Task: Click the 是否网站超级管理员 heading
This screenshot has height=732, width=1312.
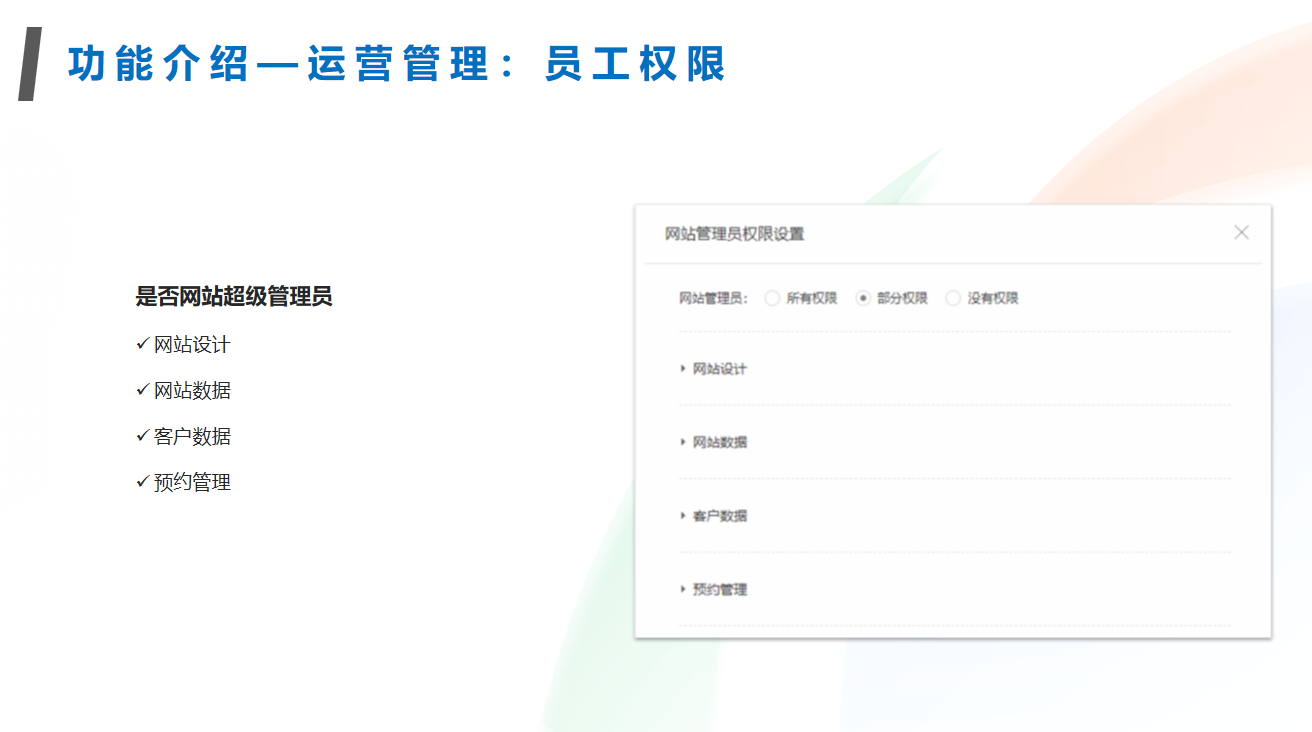Action: click(x=234, y=296)
